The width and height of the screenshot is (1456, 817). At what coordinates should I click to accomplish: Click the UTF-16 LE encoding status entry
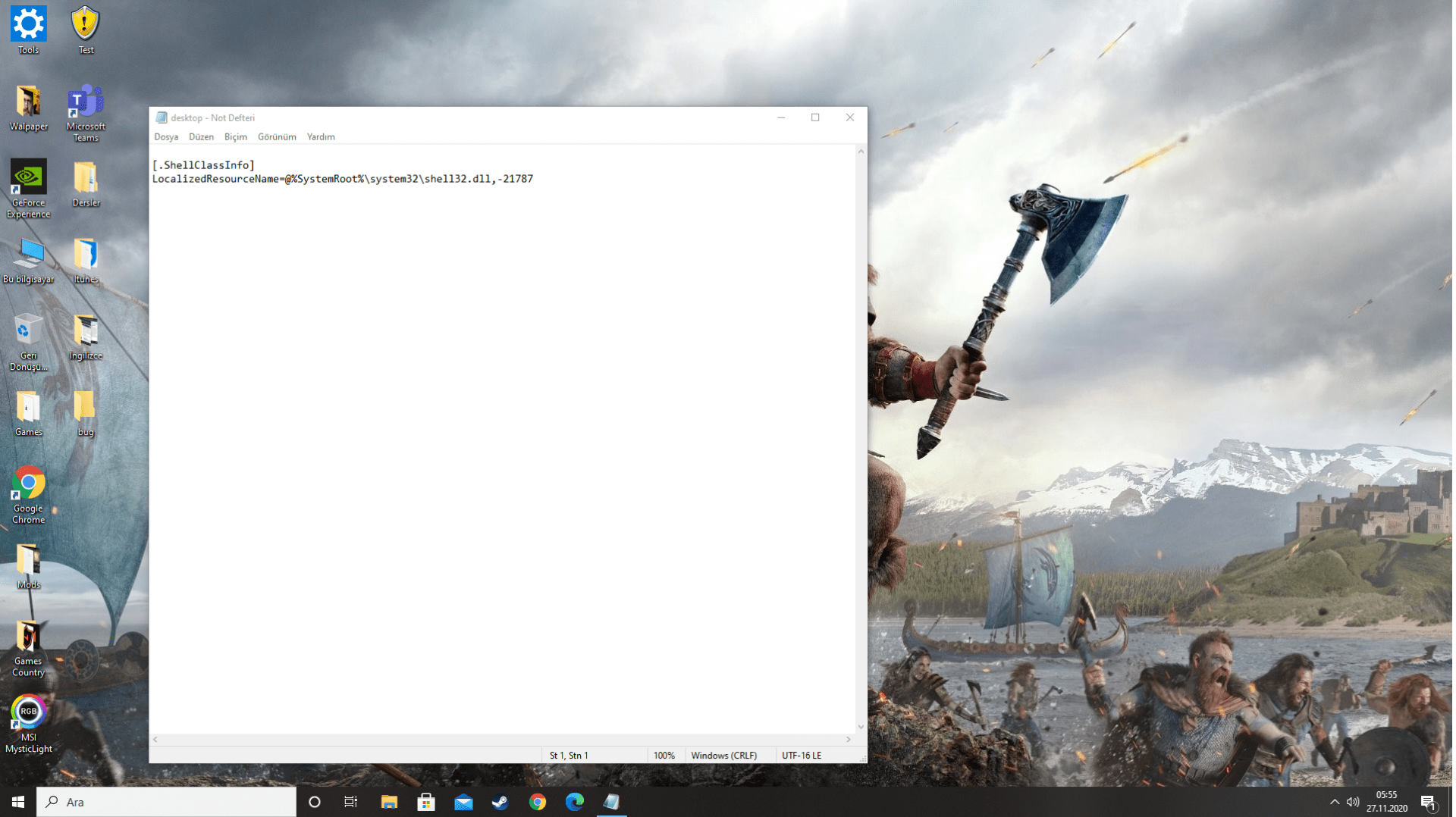coord(802,756)
